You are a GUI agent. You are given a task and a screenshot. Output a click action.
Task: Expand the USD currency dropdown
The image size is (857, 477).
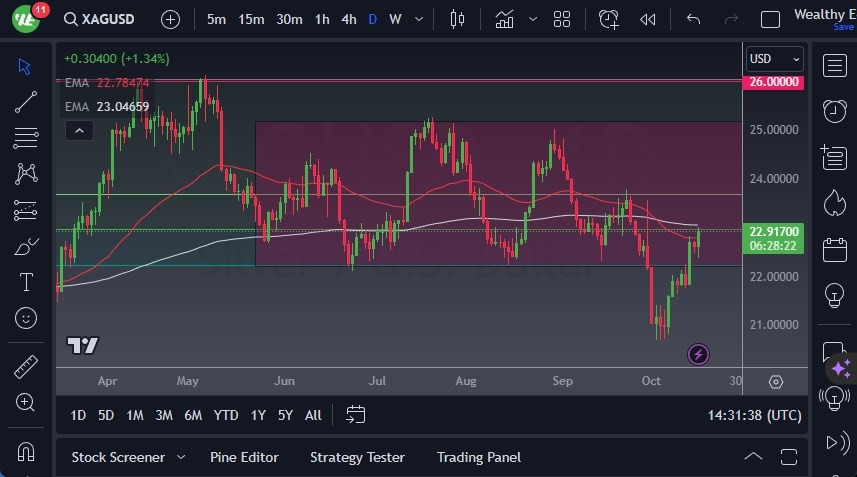pyautogui.click(x=775, y=59)
